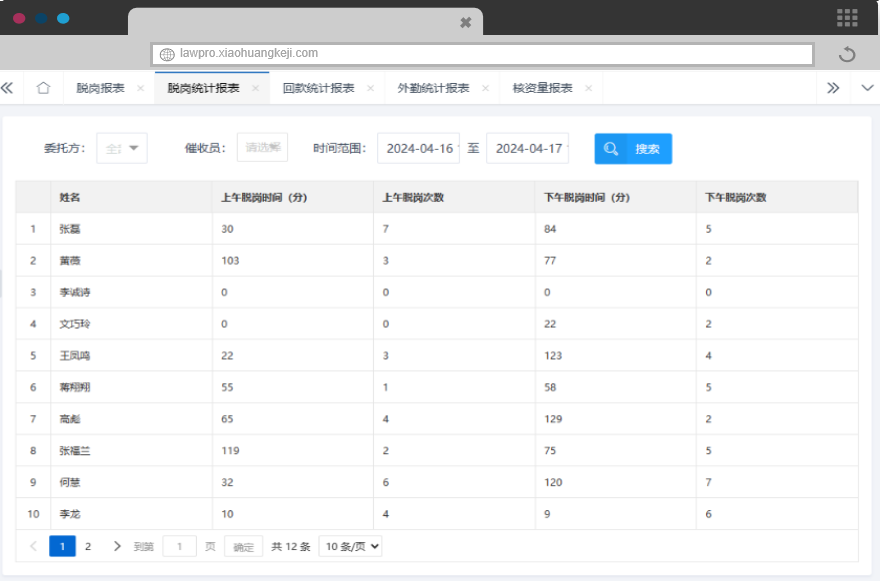Close the browser tab with X
The height and width of the screenshot is (581, 880).
[465, 22]
